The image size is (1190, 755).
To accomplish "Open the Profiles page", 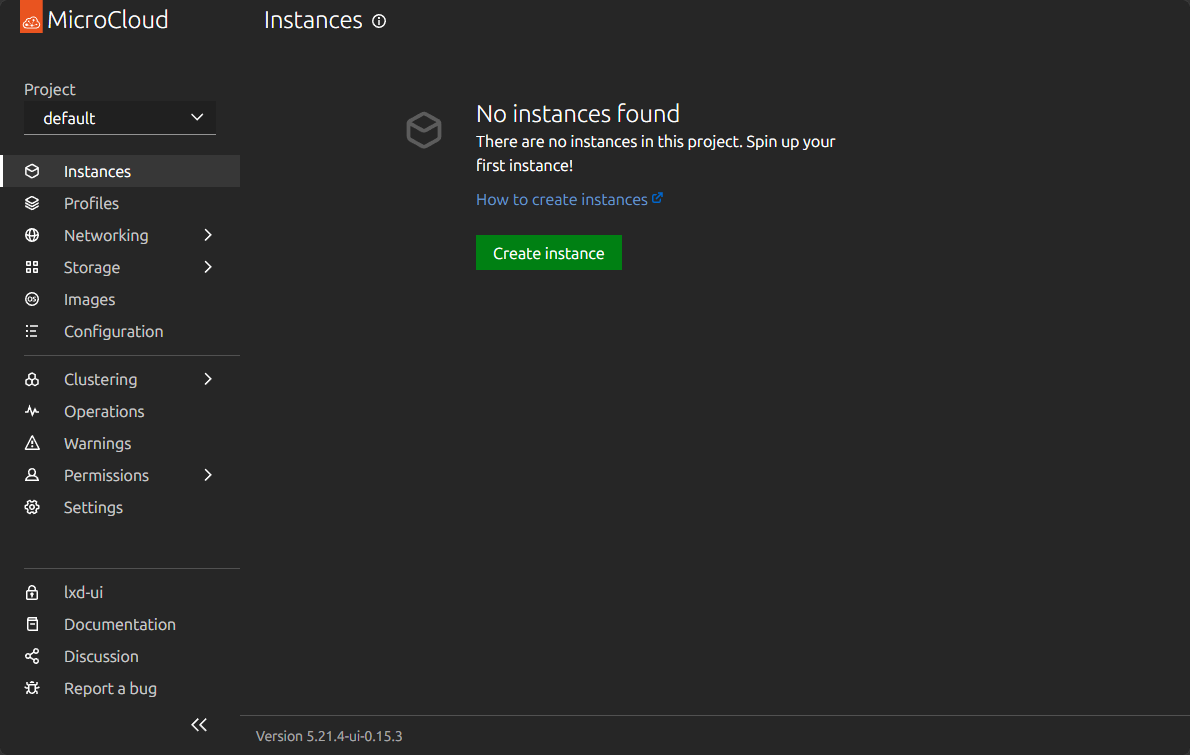I will tap(121, 203).
